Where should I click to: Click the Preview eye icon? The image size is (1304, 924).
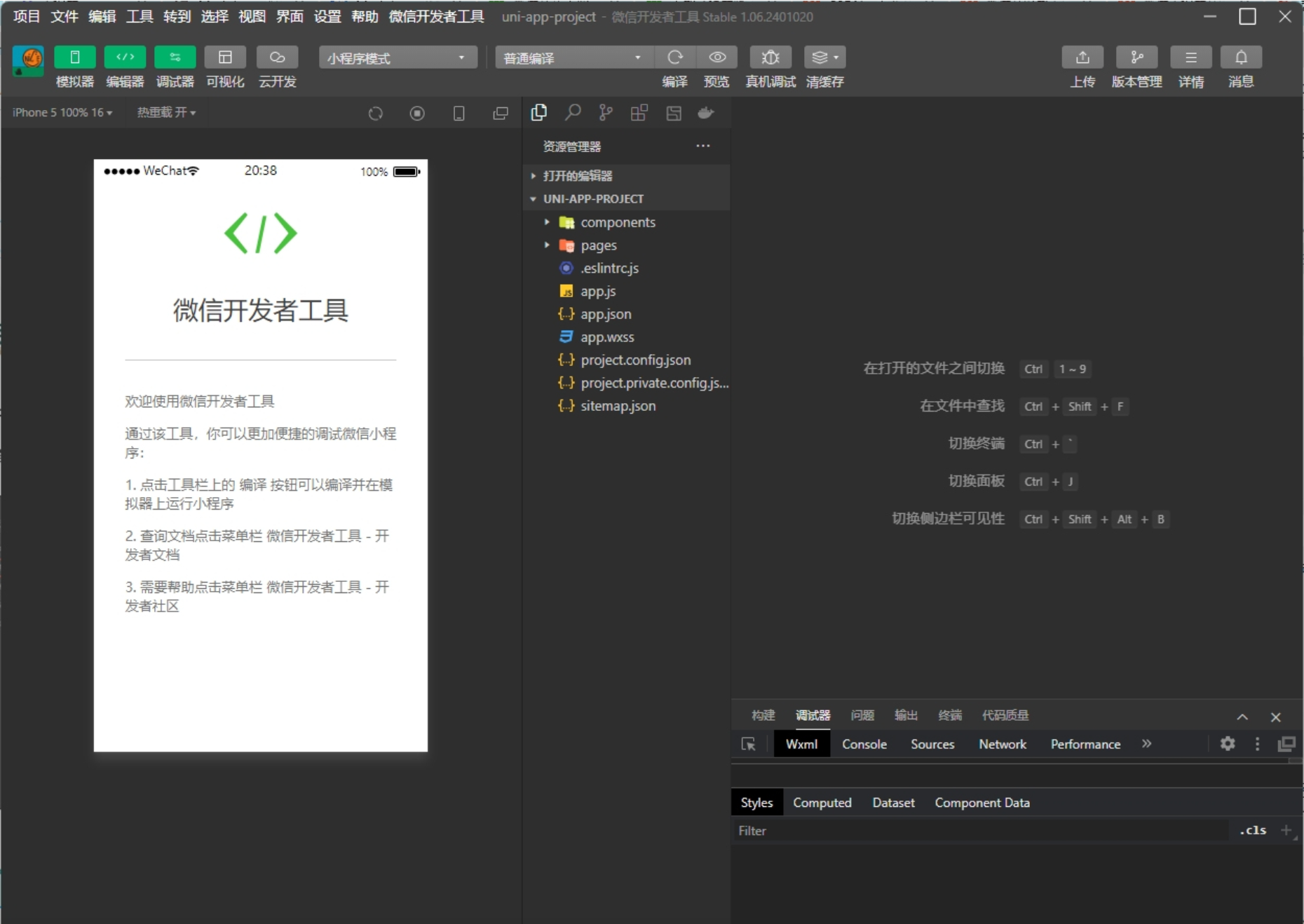(716, 57)
